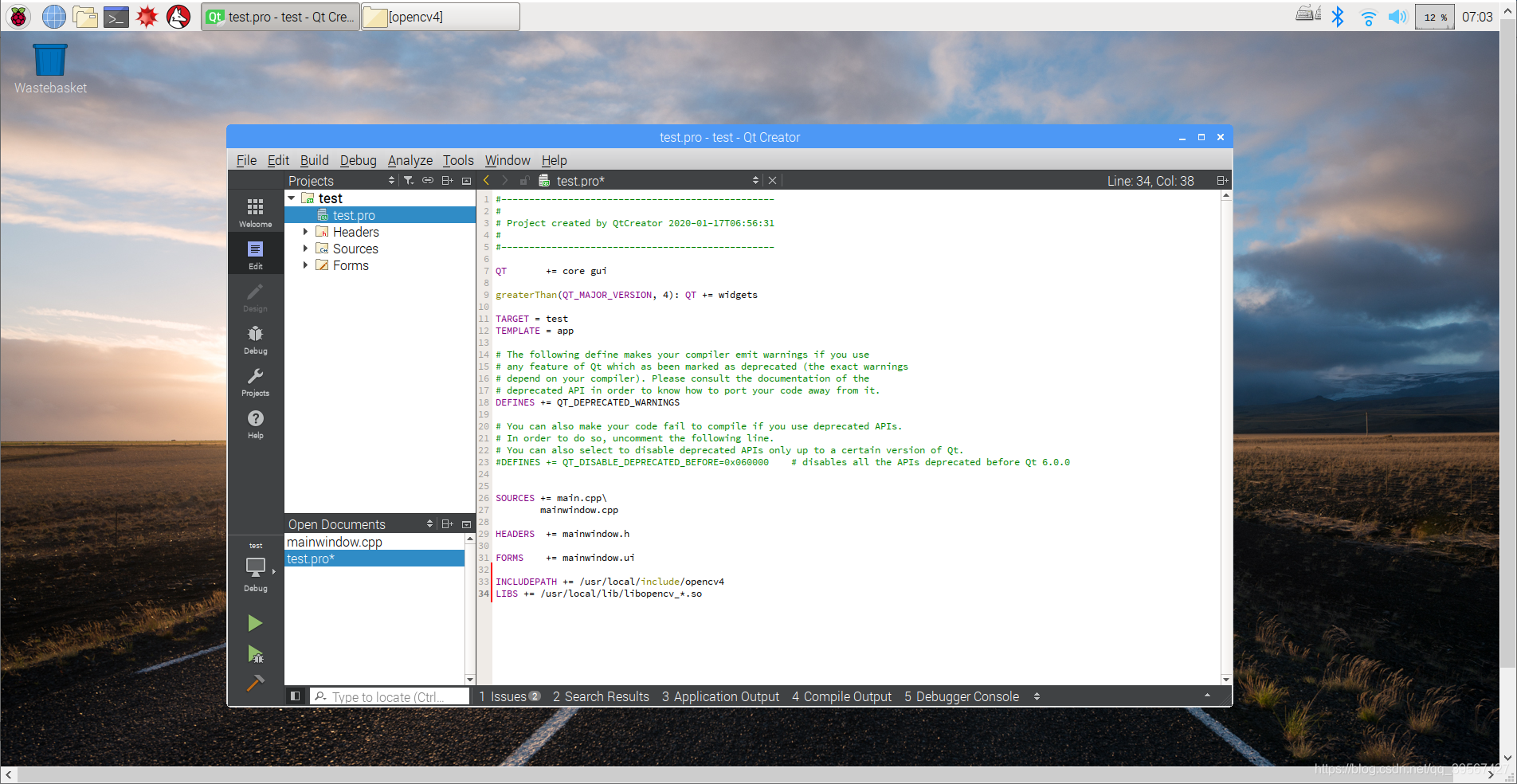Show the Application Output pane

point(721,696)
